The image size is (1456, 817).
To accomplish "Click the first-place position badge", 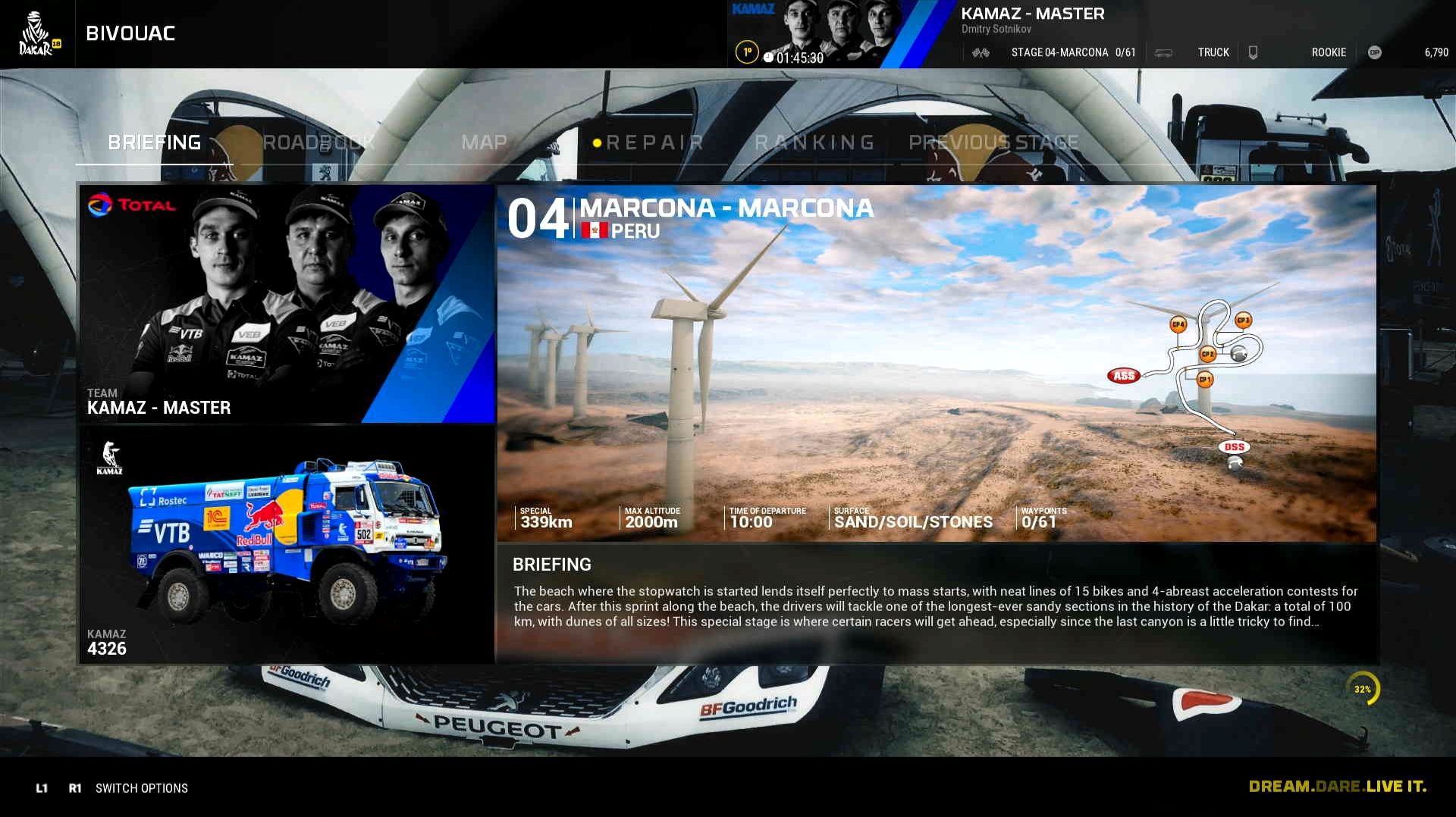I will pyautogui.click(x=747, y=52).
